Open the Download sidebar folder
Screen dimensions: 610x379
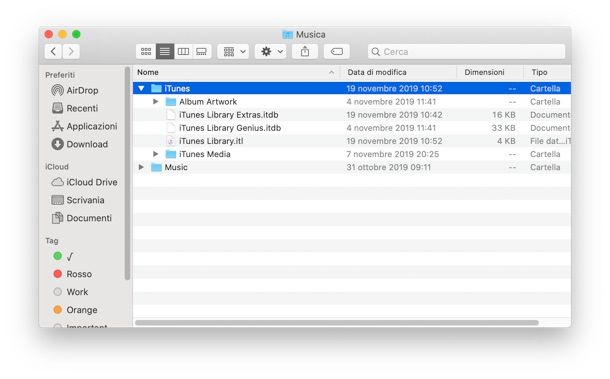[x=80, y=144]
